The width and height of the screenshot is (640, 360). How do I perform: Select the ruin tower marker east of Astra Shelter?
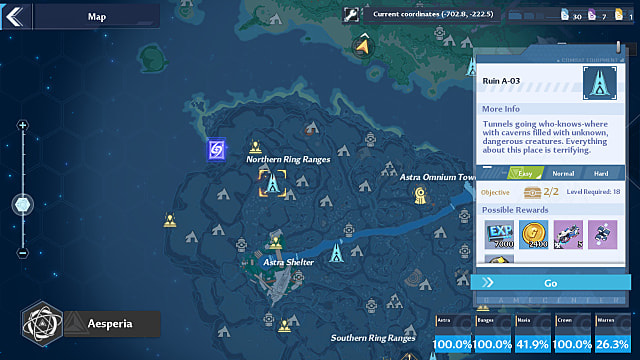click(336, 252)
